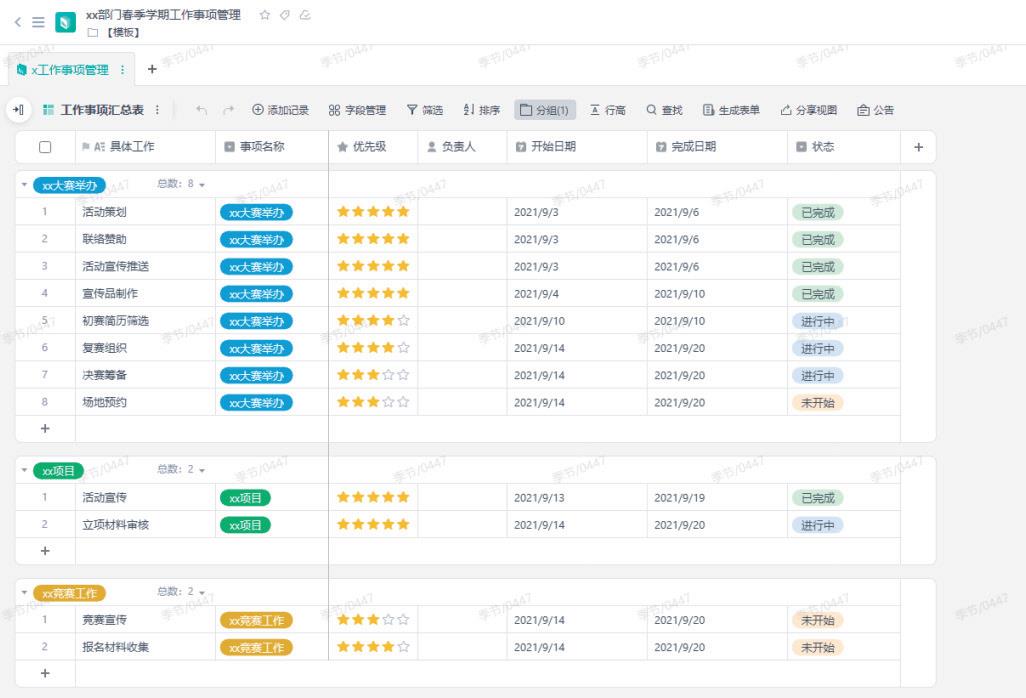Click star rating for 场地预约 row
1026x698 pixels.
pos(373,402)
